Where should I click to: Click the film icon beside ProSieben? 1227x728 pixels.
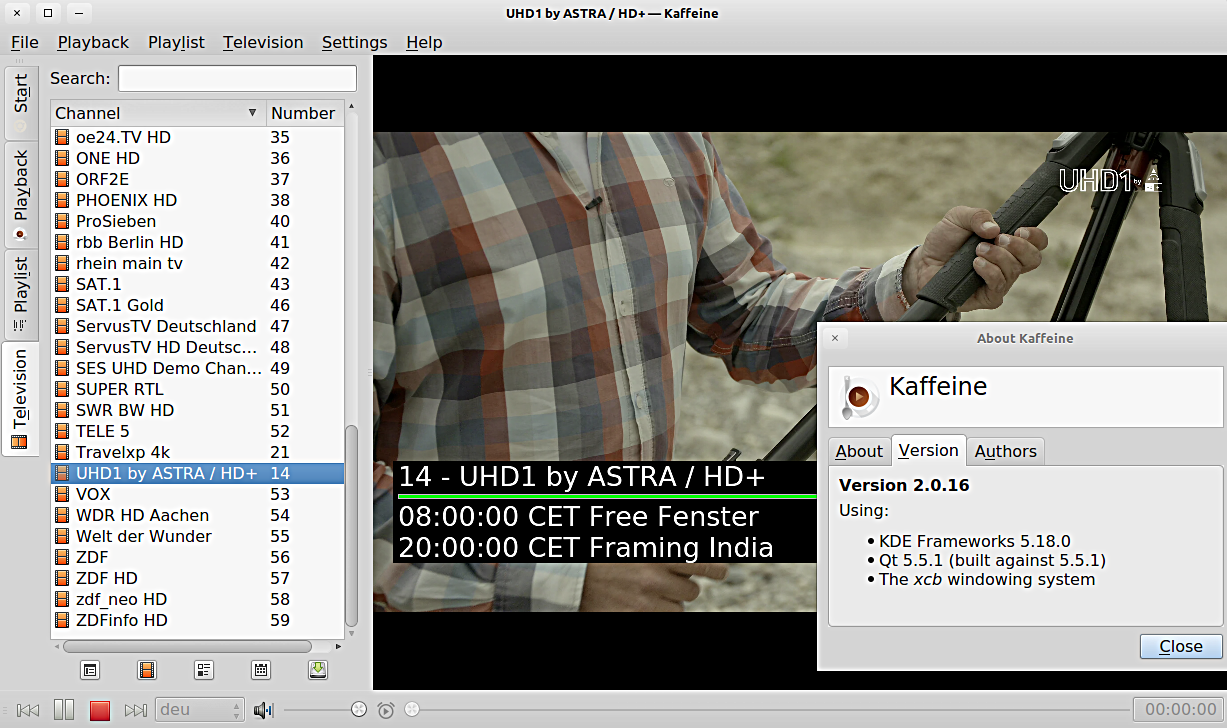point(63,221)
